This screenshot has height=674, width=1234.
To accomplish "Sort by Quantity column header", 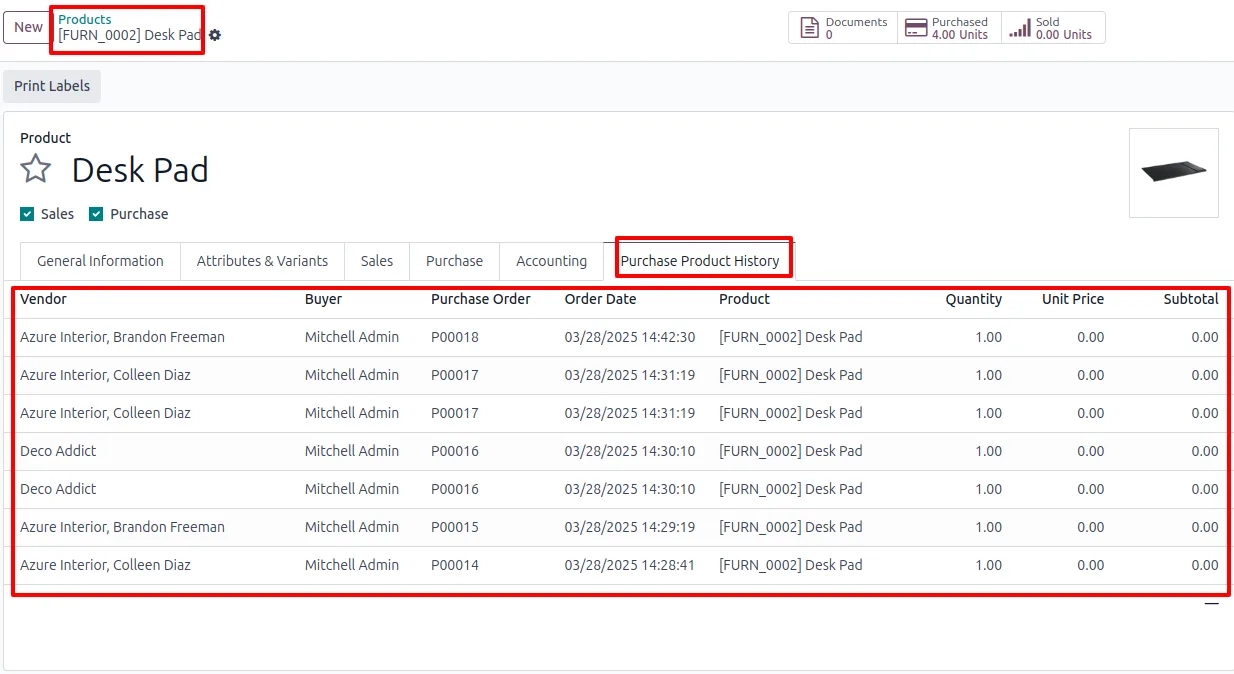I will click(x=973, y=299).
